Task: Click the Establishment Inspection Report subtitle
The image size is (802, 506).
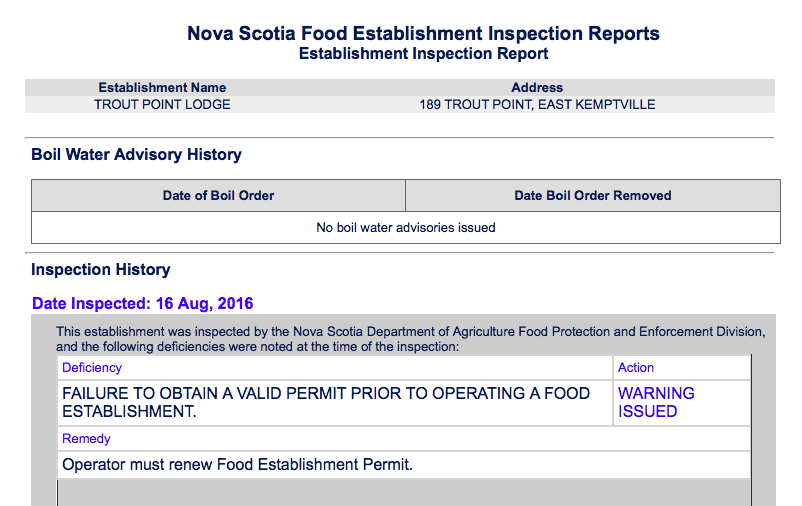Action: [423, 54]
